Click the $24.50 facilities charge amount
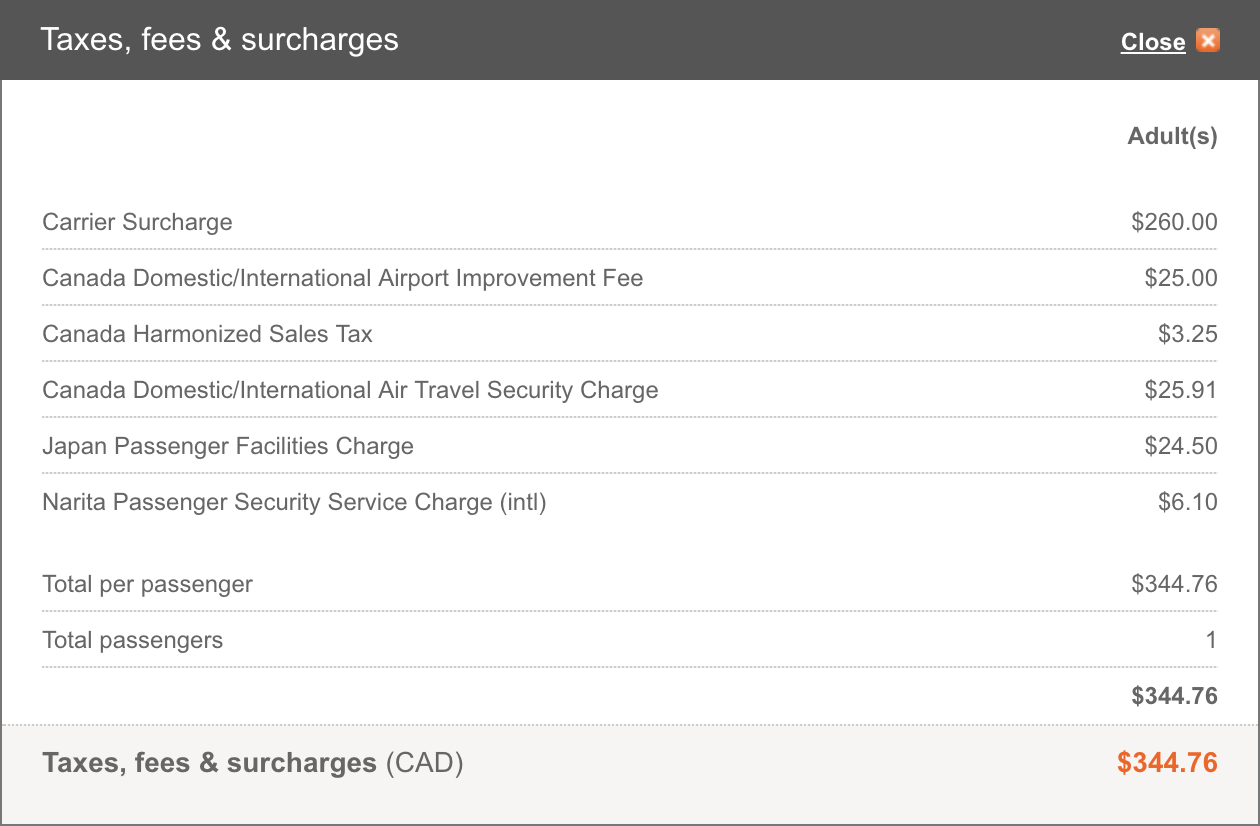1260x826 pixels. [1181, 446]
